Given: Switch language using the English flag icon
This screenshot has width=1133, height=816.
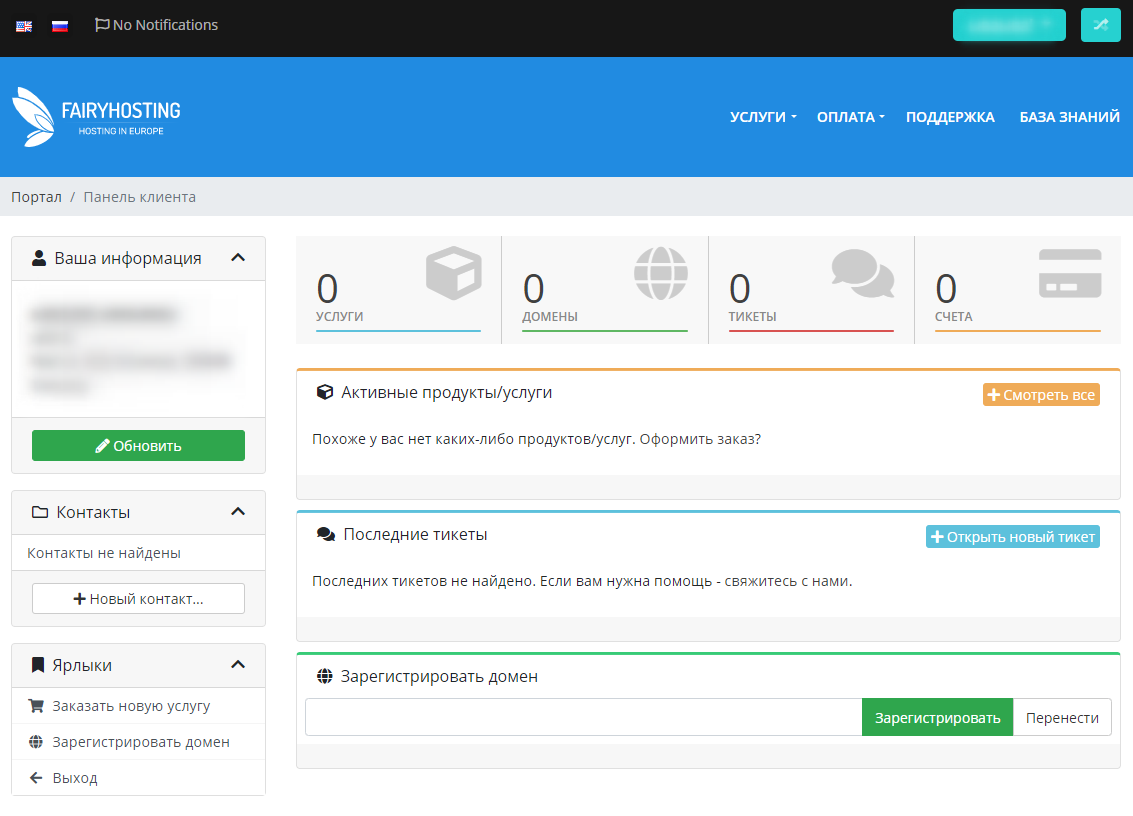Looking at the screenshot, I should point(24,26).
